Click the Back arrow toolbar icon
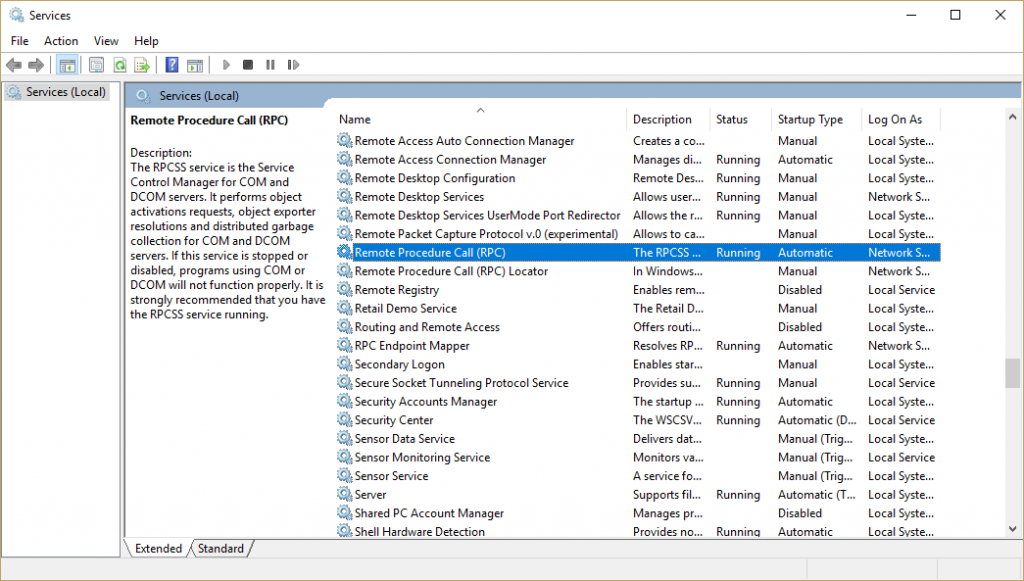 (x=14, y=65)
